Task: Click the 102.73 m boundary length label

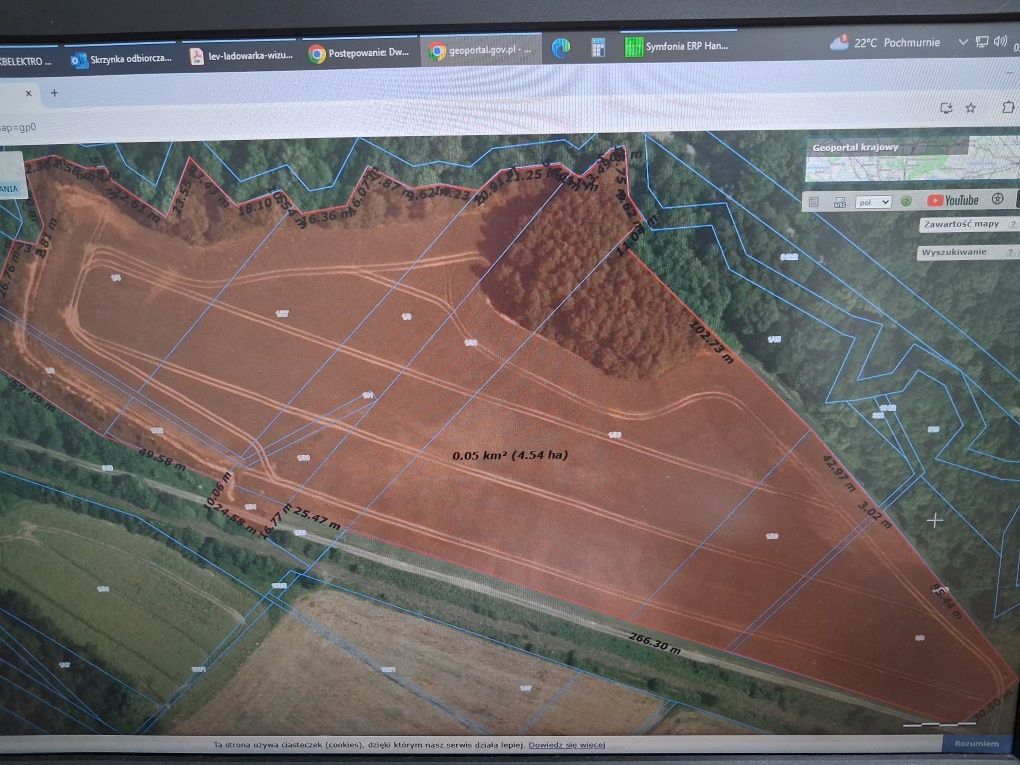Action: tap(710, 342)
